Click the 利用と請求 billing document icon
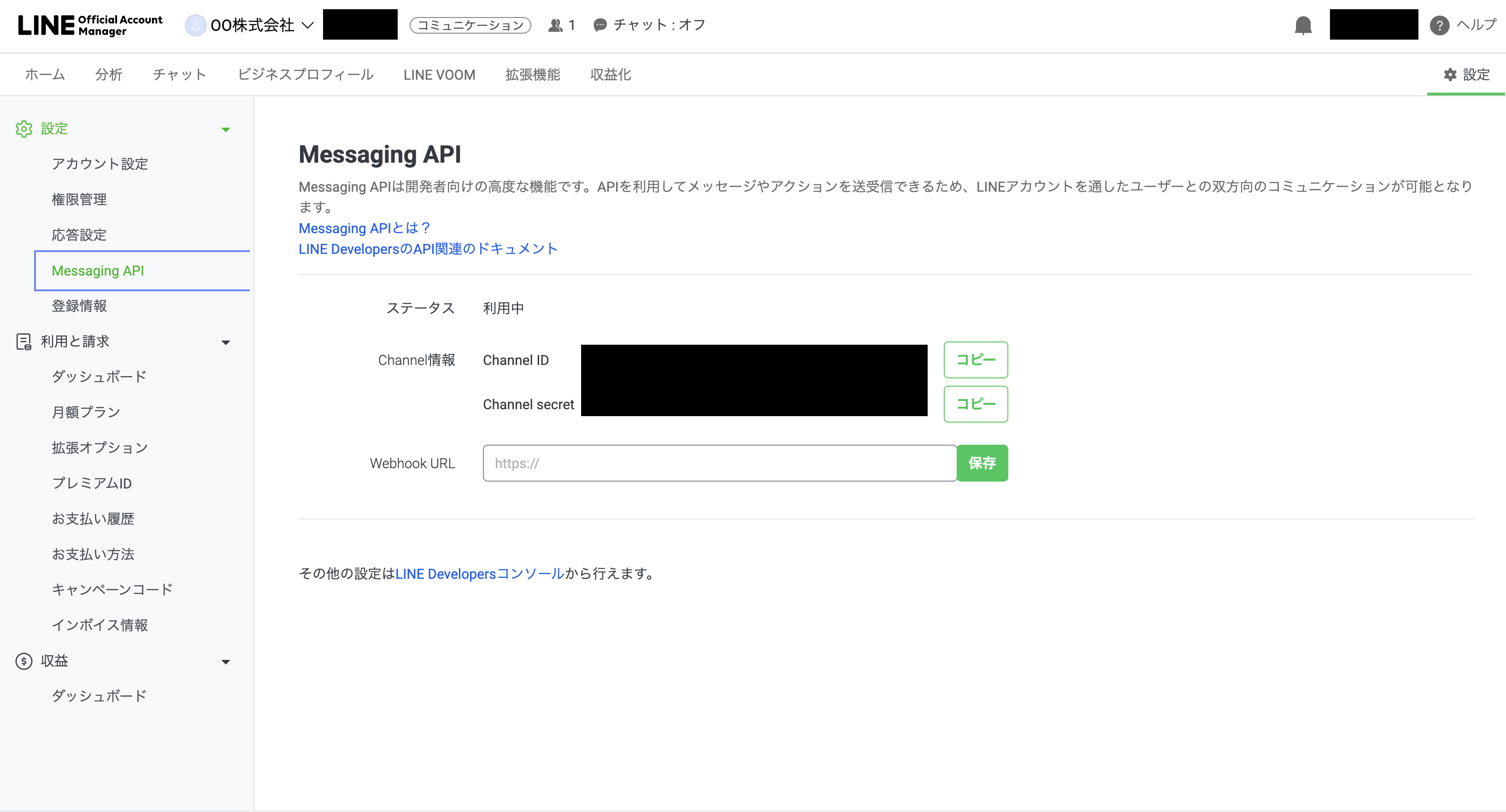1506x812 pixels. pyautogui.click(x=24, y=341)
